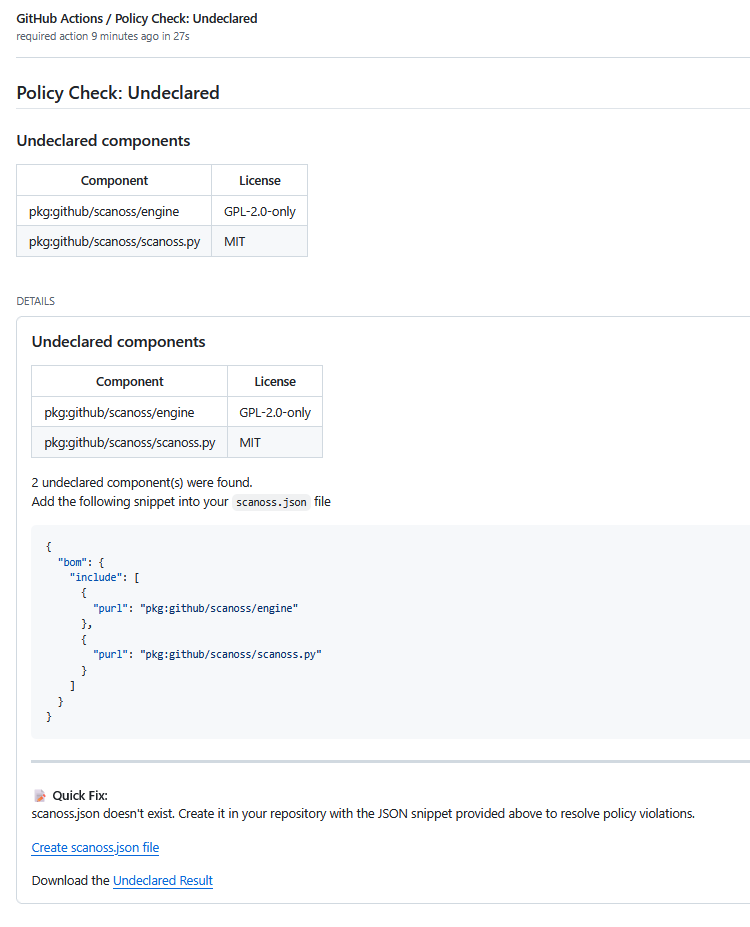The image size is (750, 927).
Task: Click the purl line for scanoss/engine in code
Action: [196, 608]
